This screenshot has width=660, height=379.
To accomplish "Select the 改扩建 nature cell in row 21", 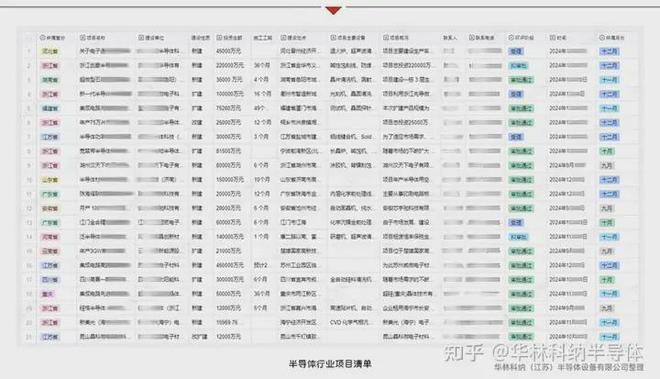I will (199, 336).
